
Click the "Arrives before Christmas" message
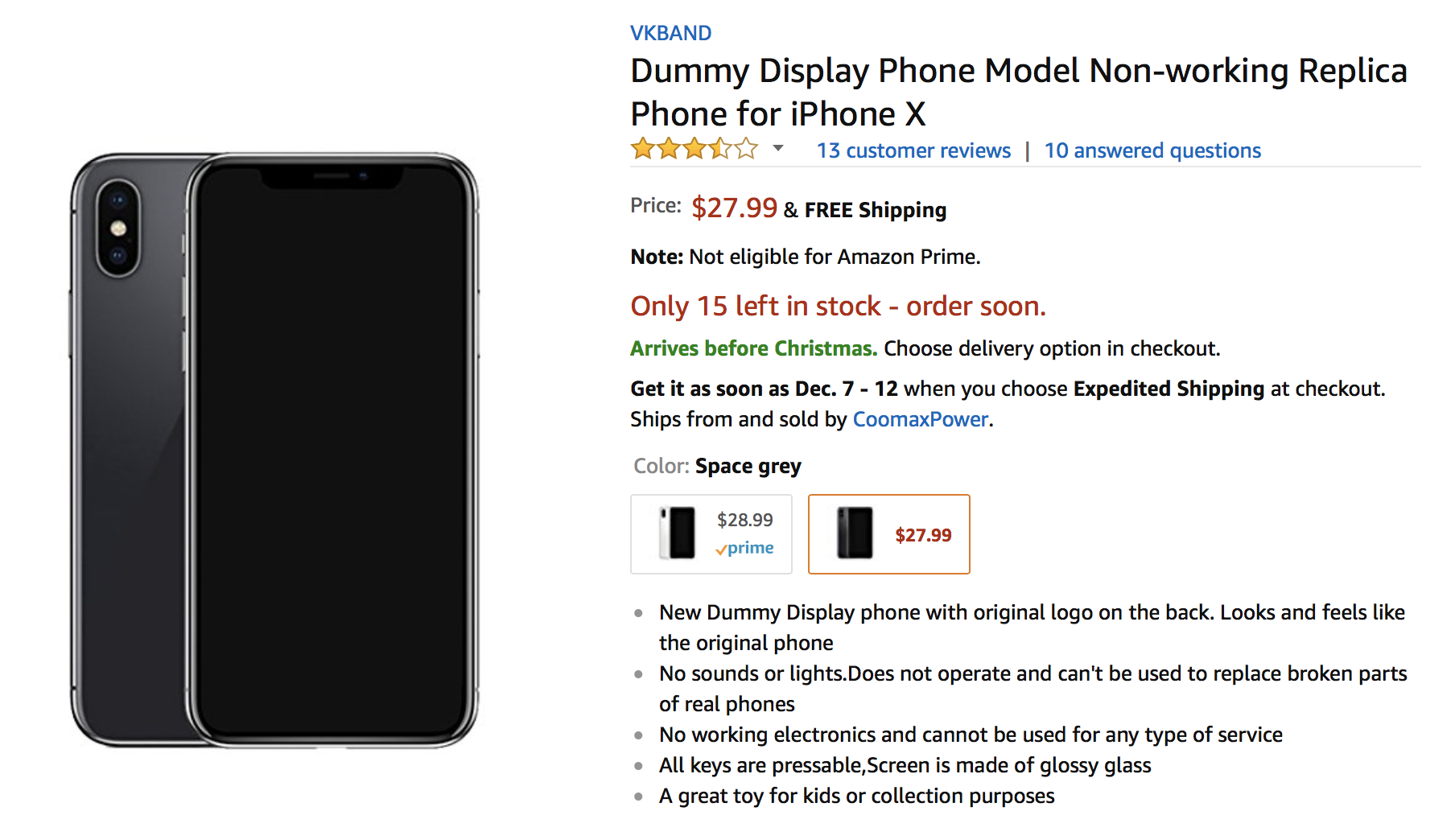(753, 348)
